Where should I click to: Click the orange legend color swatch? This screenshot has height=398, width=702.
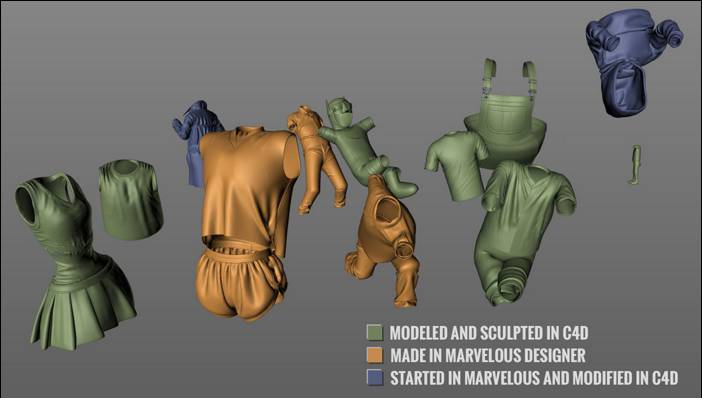tap(375, 355)
